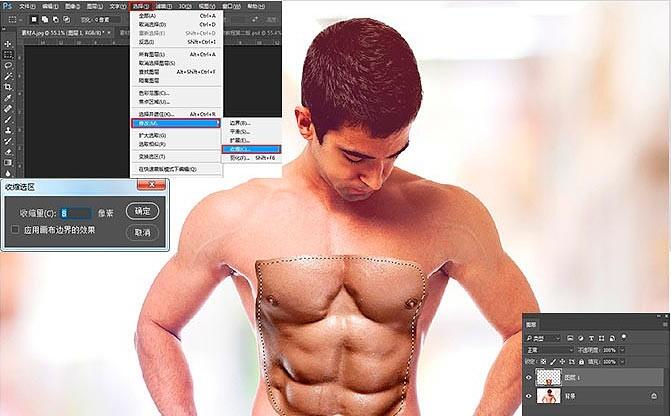Select the Healing Brush tool
Viewport: 671px width, 416px height.
coord(8,109)
